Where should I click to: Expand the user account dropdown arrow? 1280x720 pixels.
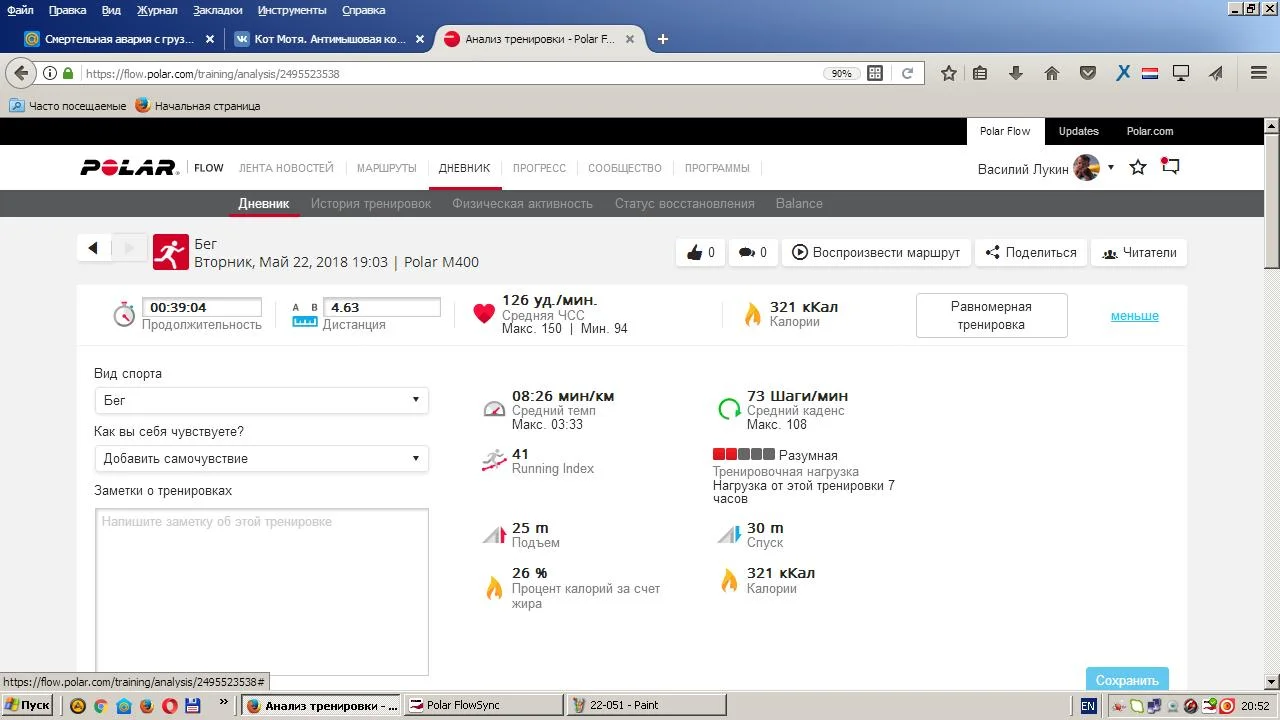pyautogui.click(x=1110, y=167)
